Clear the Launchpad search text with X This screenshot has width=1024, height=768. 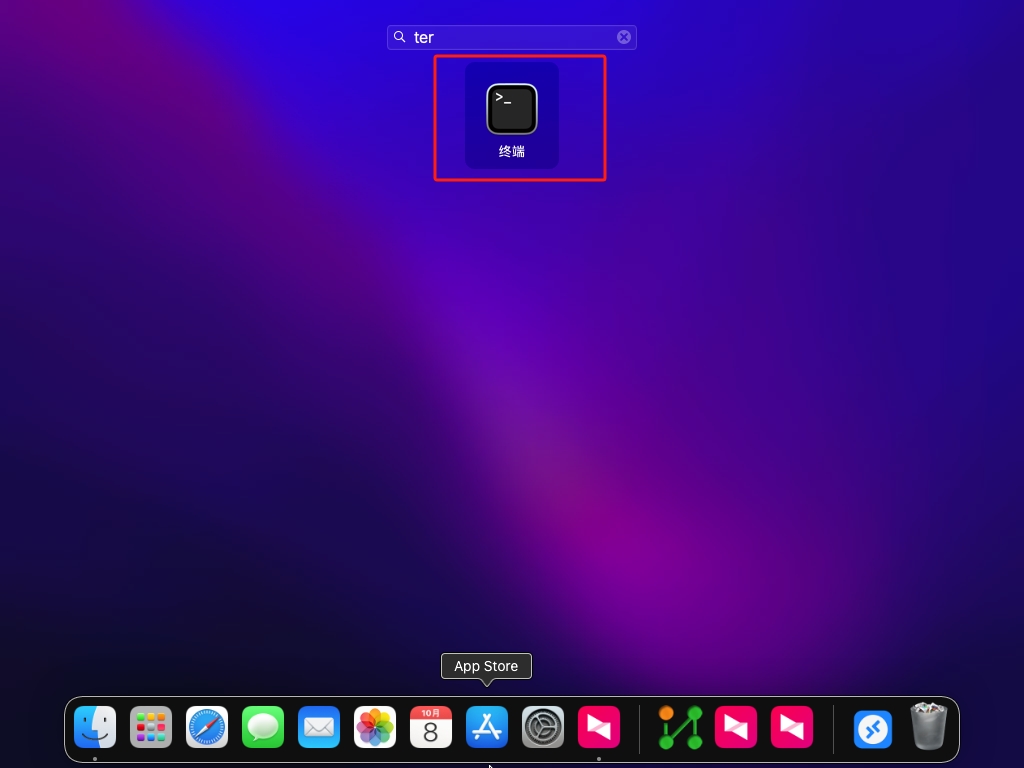tap(623, 37)
